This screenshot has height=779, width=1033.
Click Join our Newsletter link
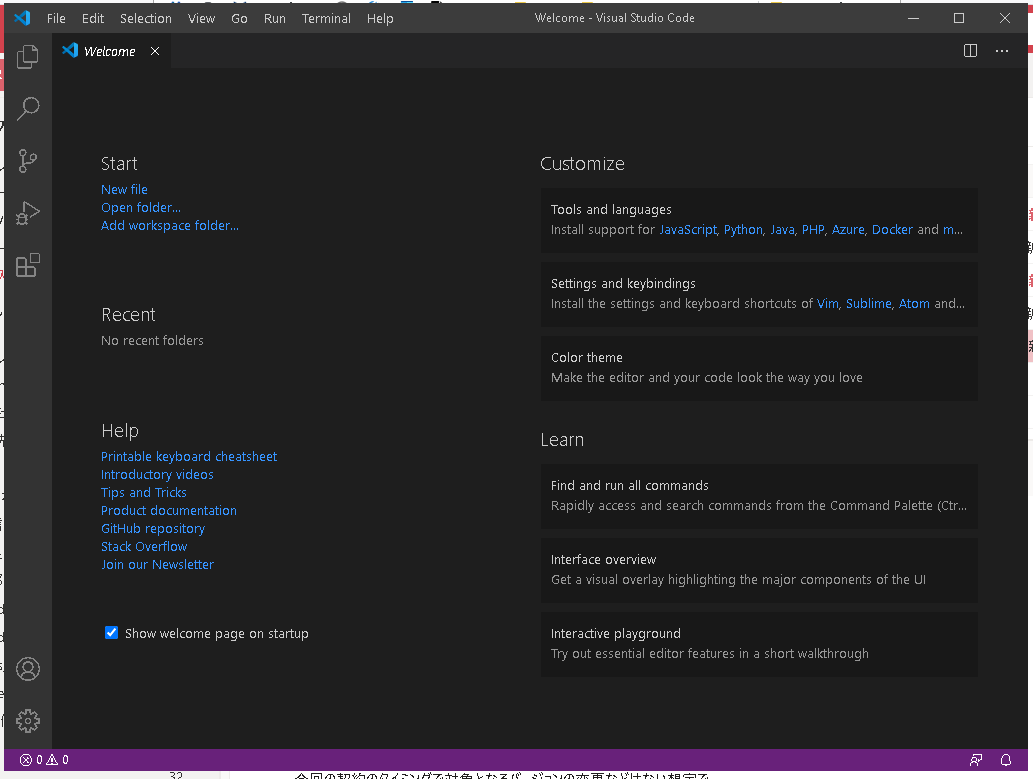157,565
